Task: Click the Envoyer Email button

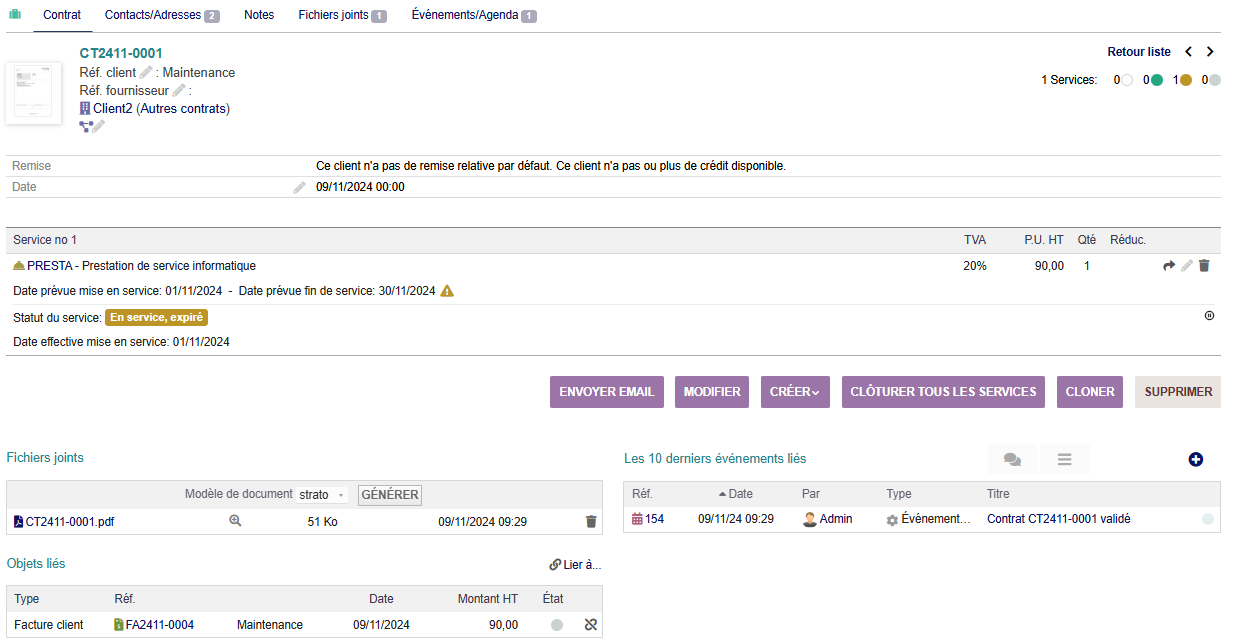Action: [x=606, y=392]
